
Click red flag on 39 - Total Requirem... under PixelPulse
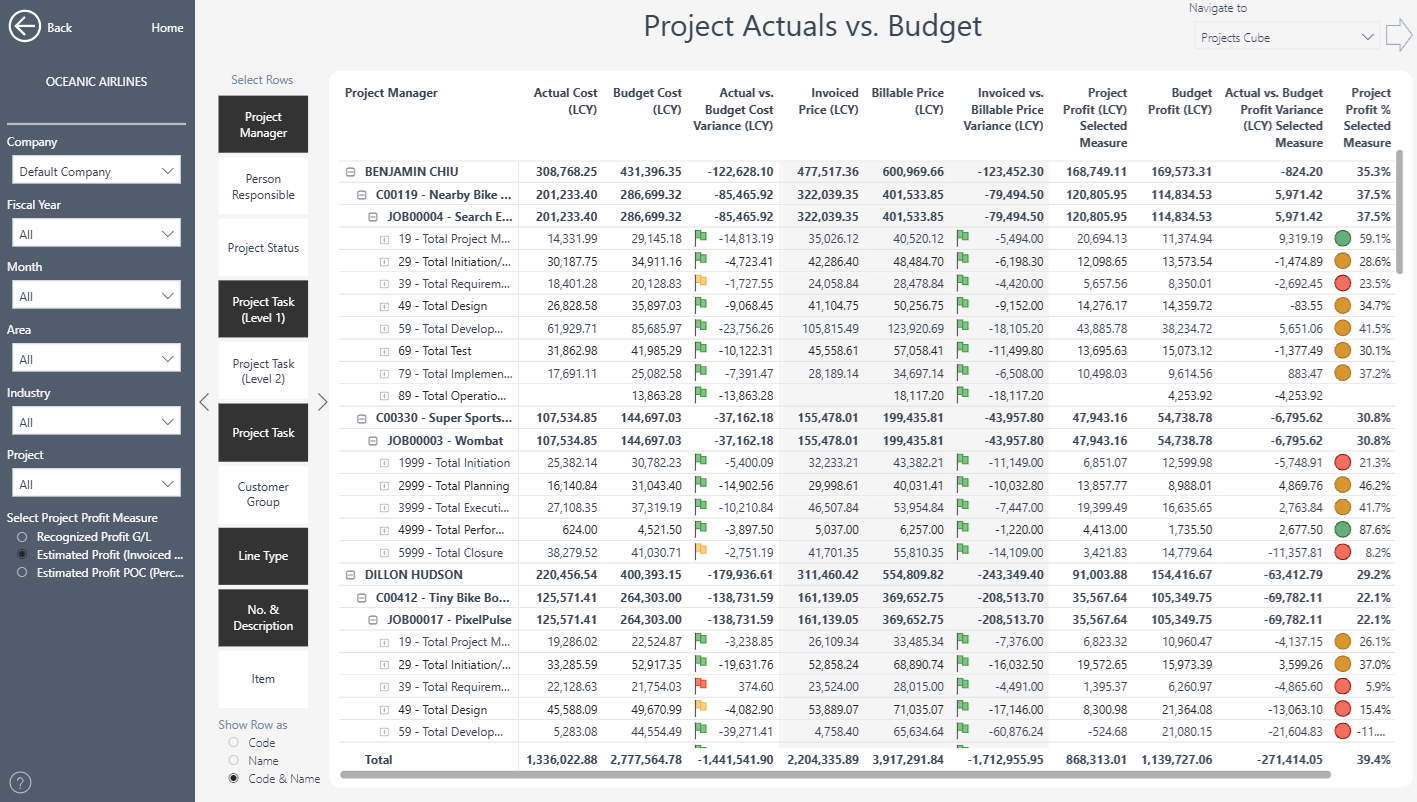tap(700, 686)
